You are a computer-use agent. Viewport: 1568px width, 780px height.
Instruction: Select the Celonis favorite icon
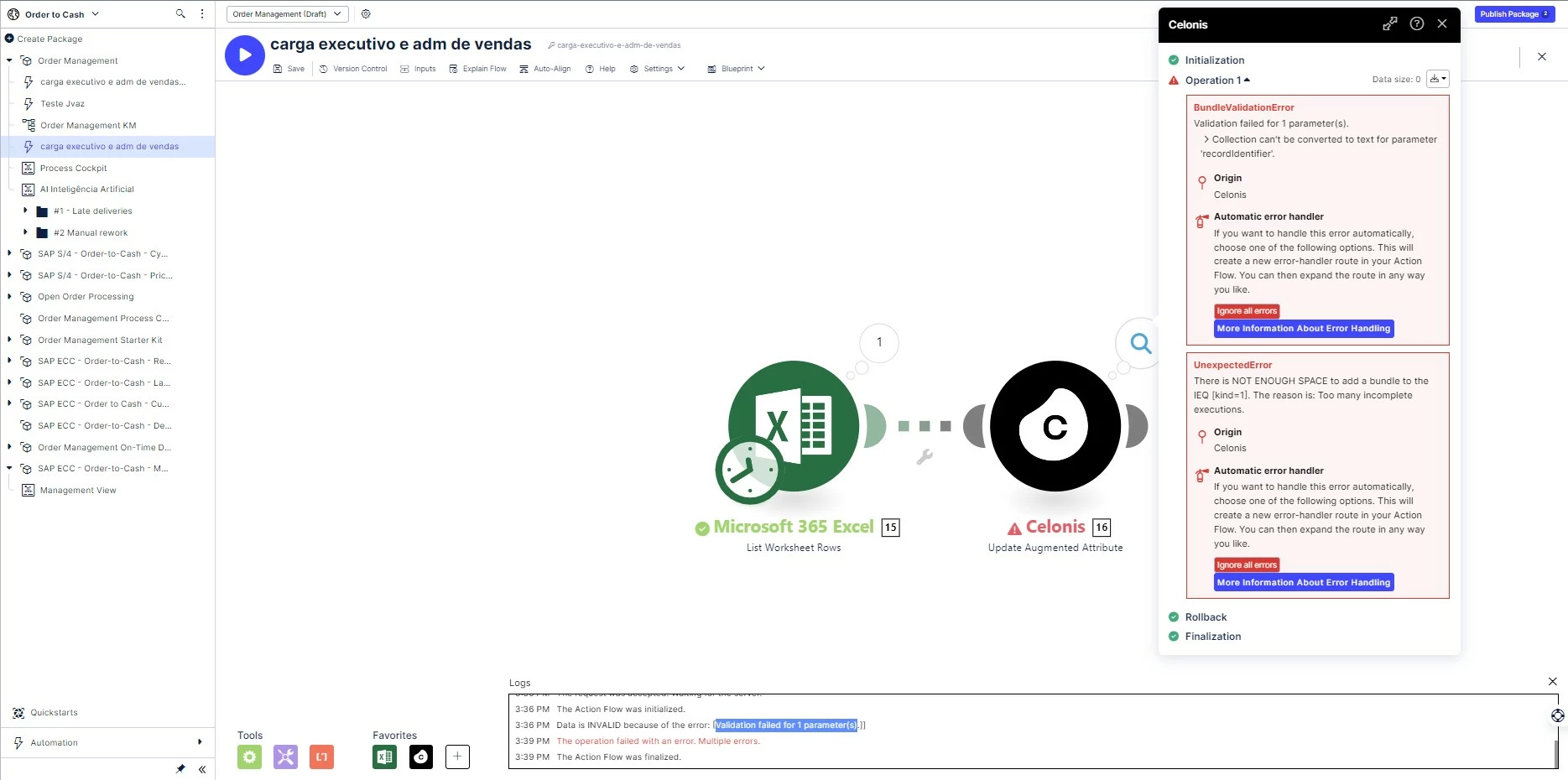pyautogui.click(x=421, y=757)
